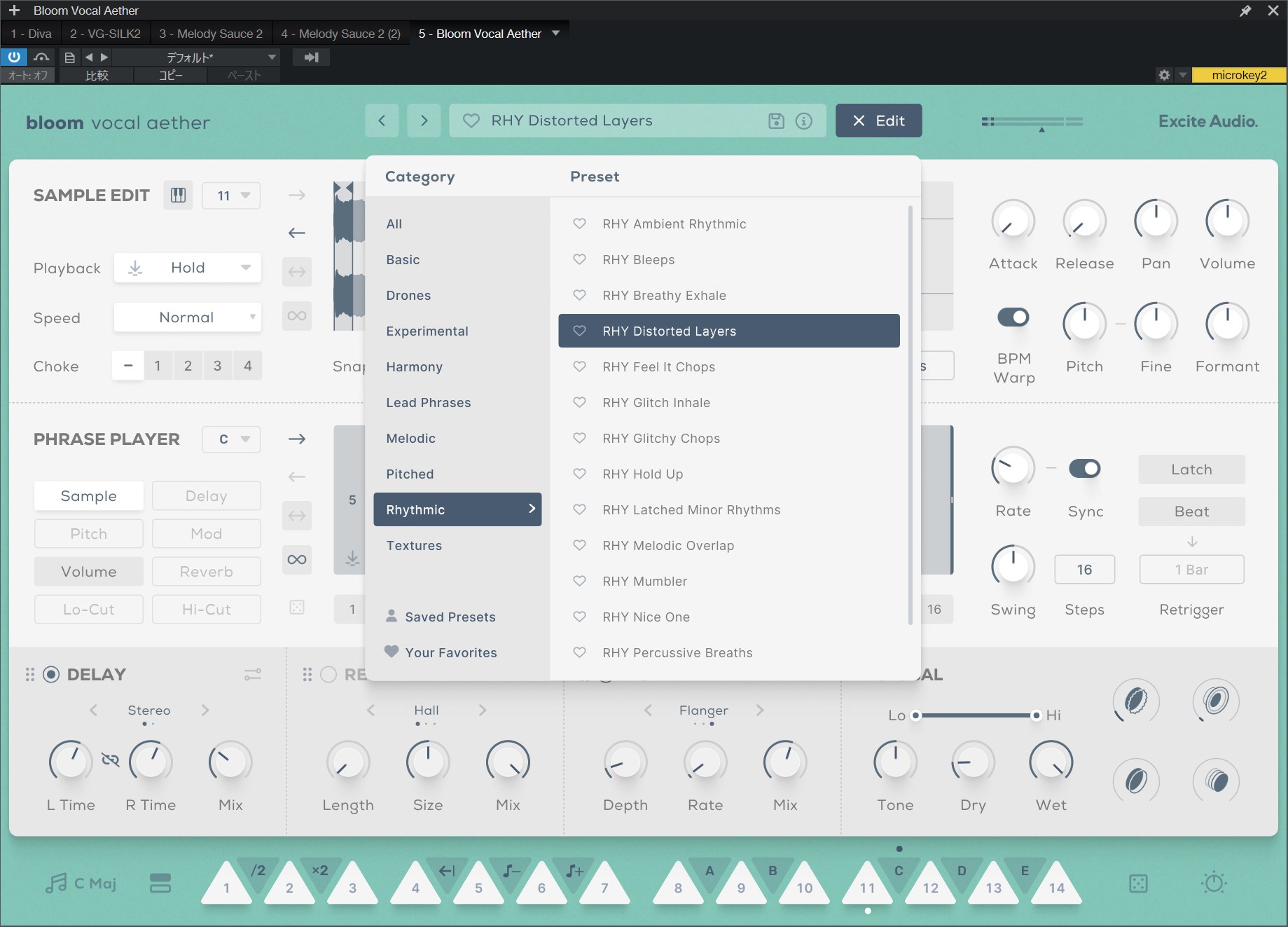Click the Lo end of tone range slider
Image resolution: width=1288 pixels, height=927 pixels.
915,715
